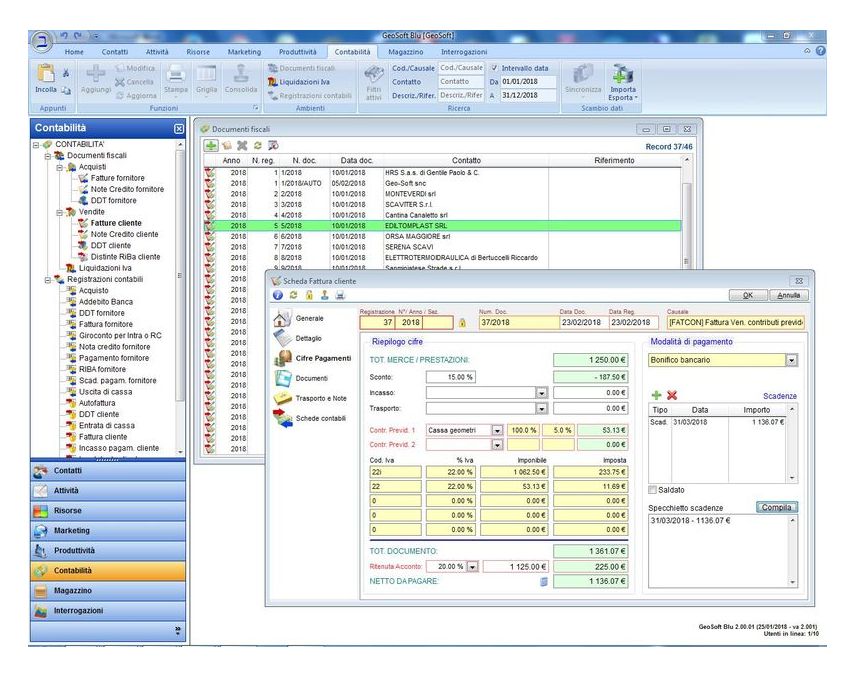Click the grey X delete icon in Documenti fiscali
The width and height of the screenshot is (856, 678).
pos(242,145)
